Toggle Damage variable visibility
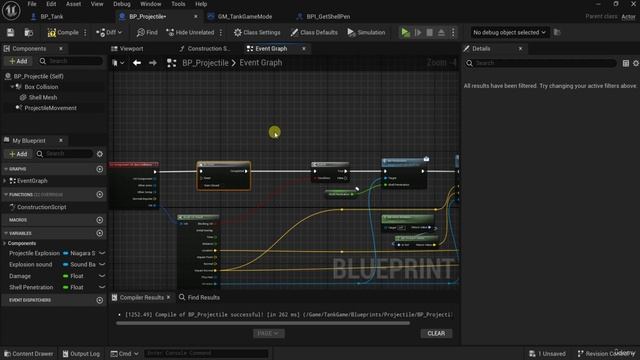 tap(102, 276)
